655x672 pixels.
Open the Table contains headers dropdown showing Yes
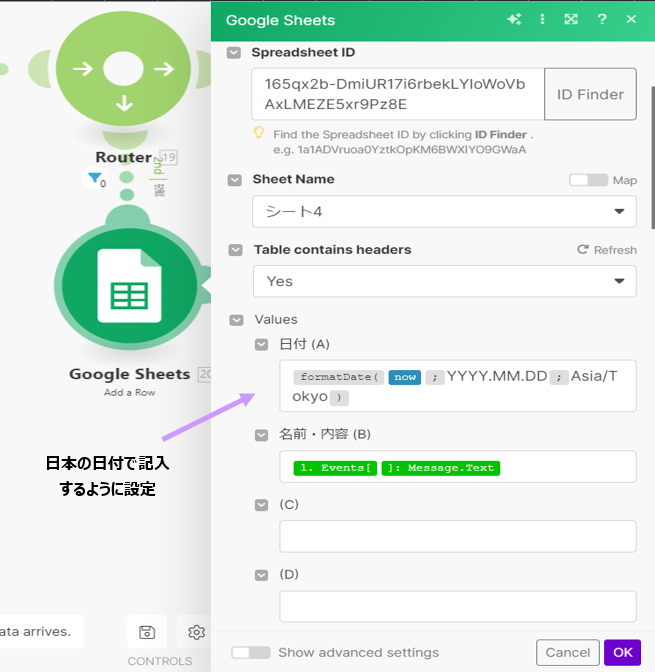click(x=445, y=281)
